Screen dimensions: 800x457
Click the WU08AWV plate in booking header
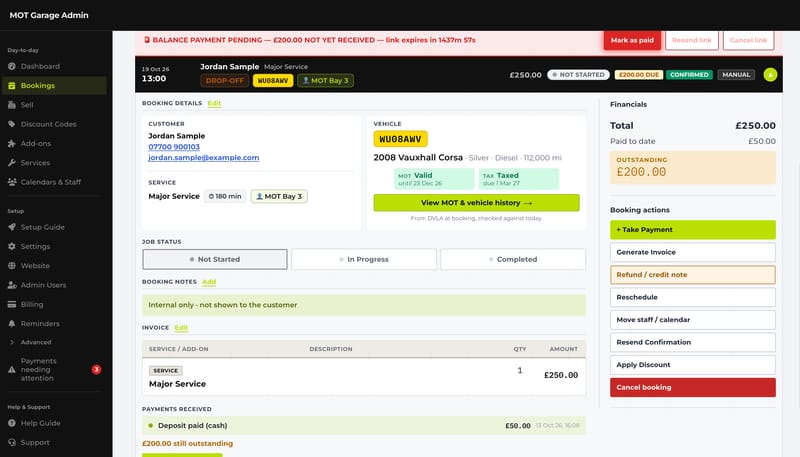point(273,81)
